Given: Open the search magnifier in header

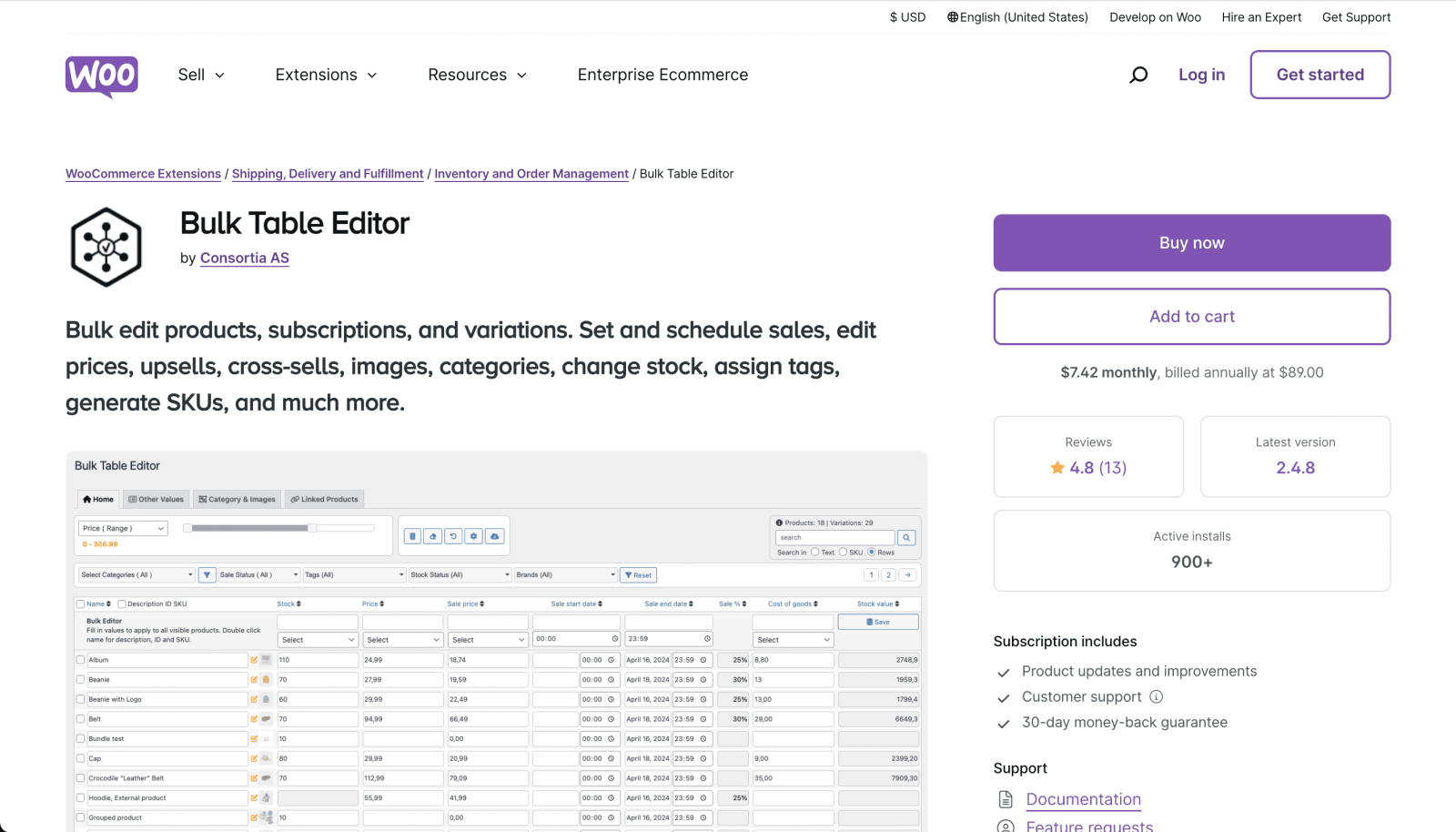Looking at the screenshot, I should tap(1138, 75).
